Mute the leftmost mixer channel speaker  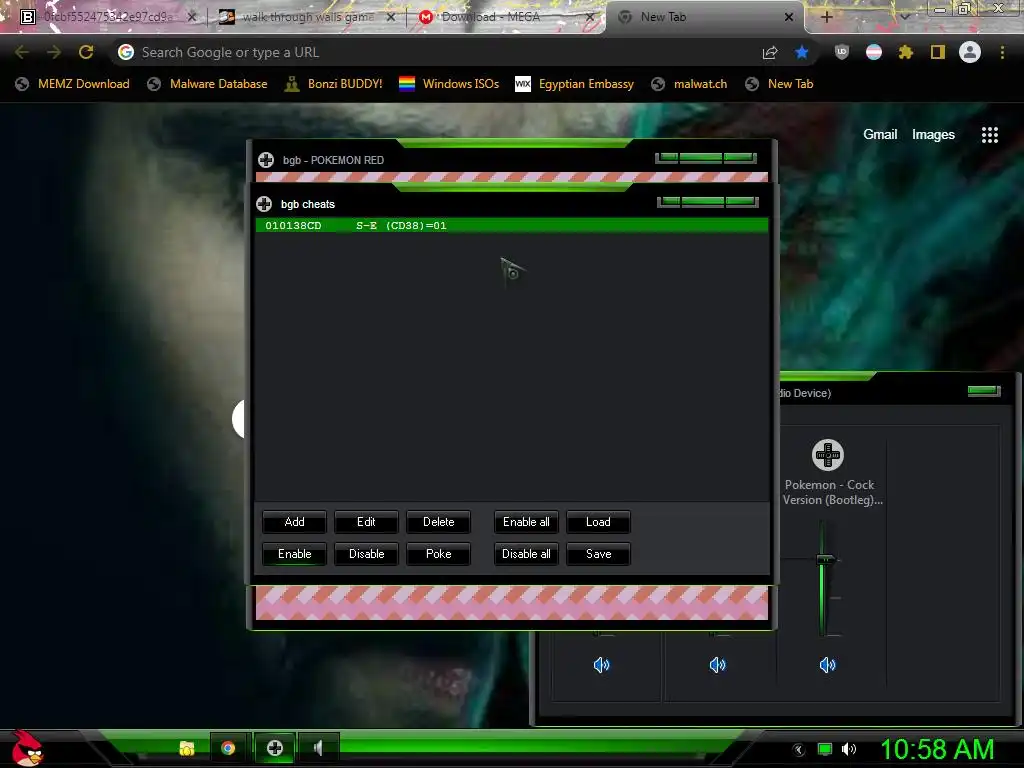click(x=601, y=665)
